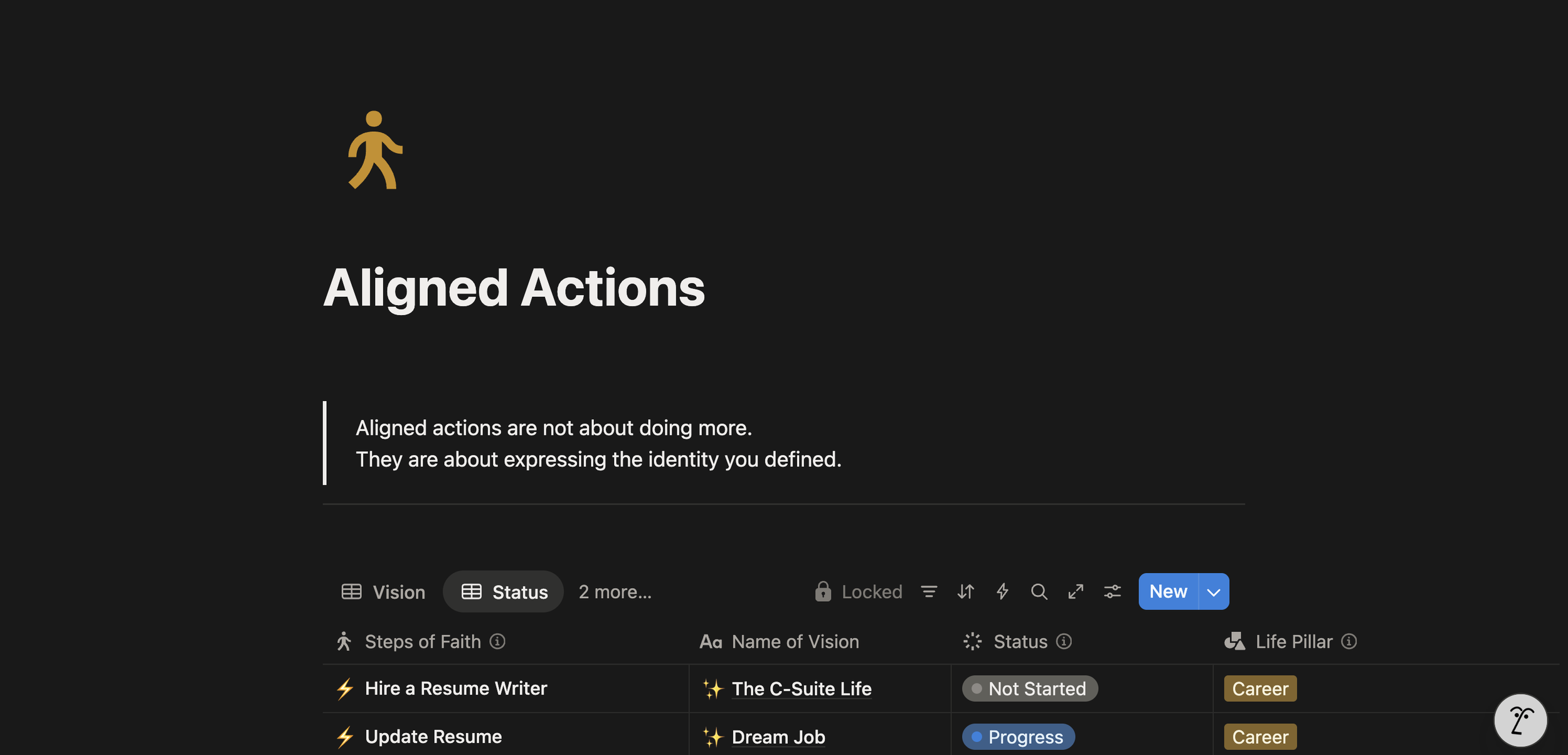Open automations lightning bolt icon
The height and width of the screenshot is (755, 1568).
(1002, 591)
